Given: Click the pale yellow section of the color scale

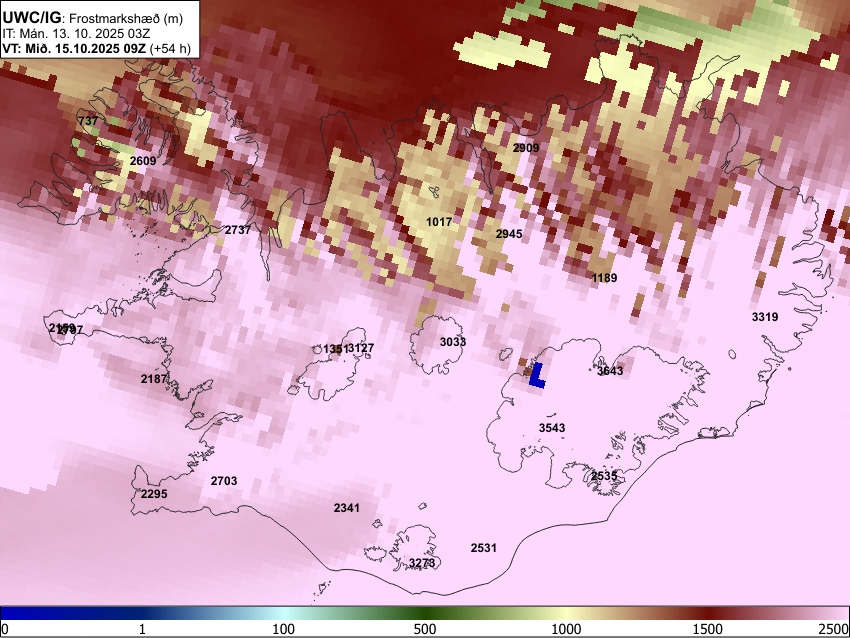Looking at the screenshot, I should click(x=566, y=614).
